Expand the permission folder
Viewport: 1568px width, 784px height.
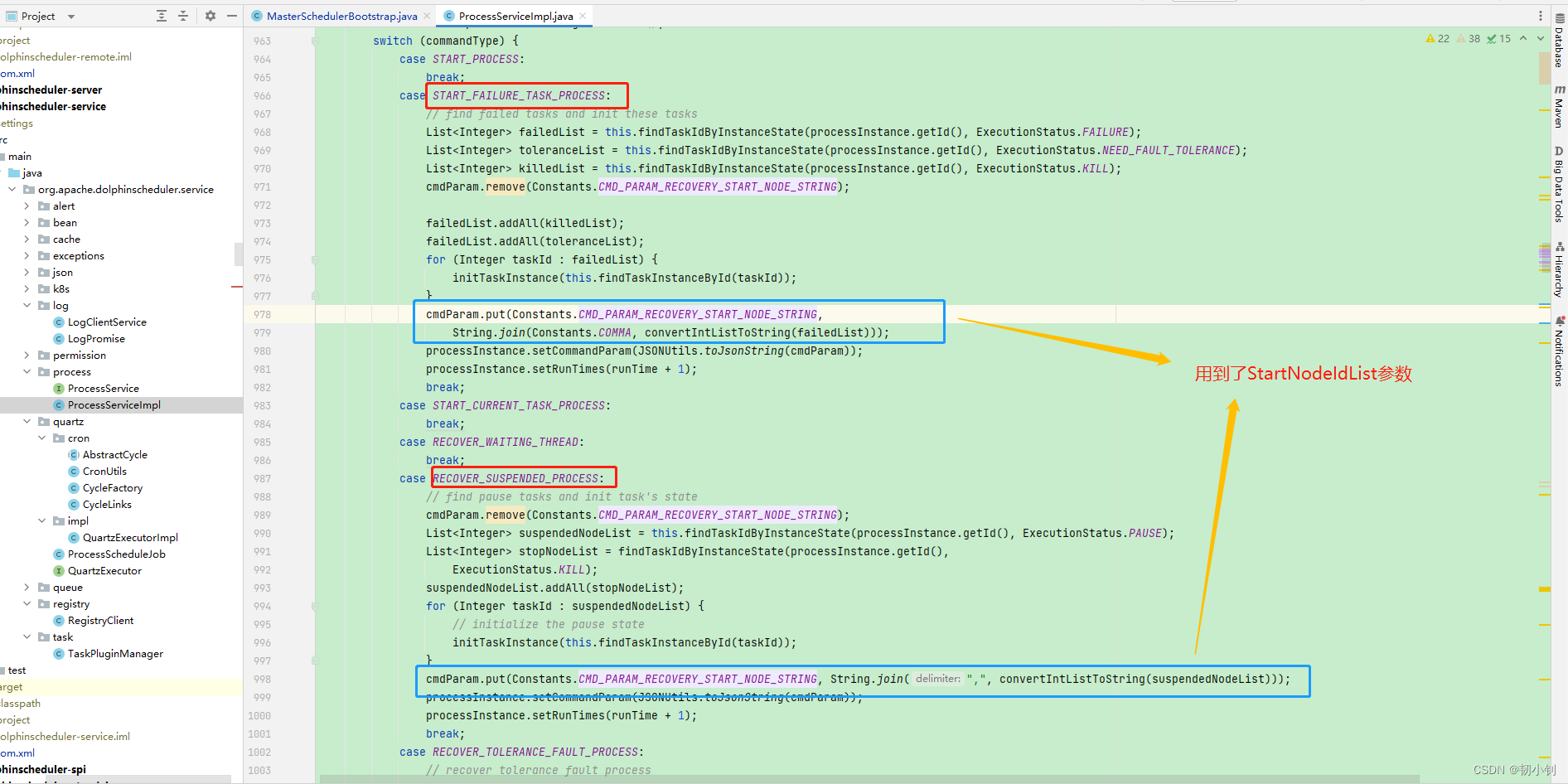27,356
